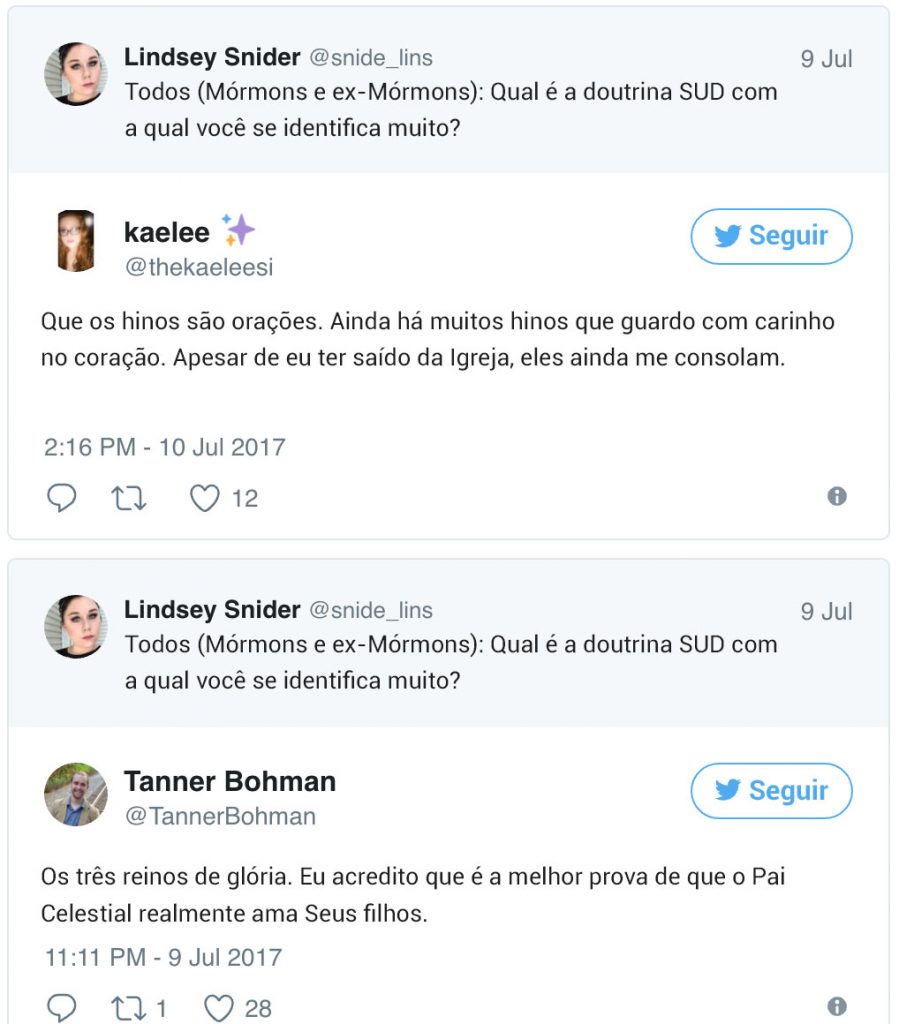Follow kaelee with the Seguir button
This screenshot has height=1024, width=899.
tap(771, 236)
